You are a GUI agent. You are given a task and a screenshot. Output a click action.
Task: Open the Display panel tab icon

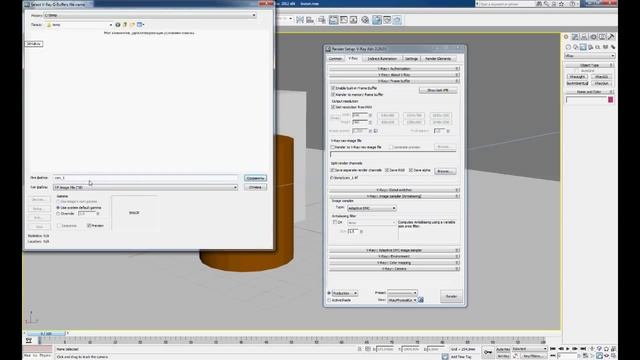(x=602, y=37)
